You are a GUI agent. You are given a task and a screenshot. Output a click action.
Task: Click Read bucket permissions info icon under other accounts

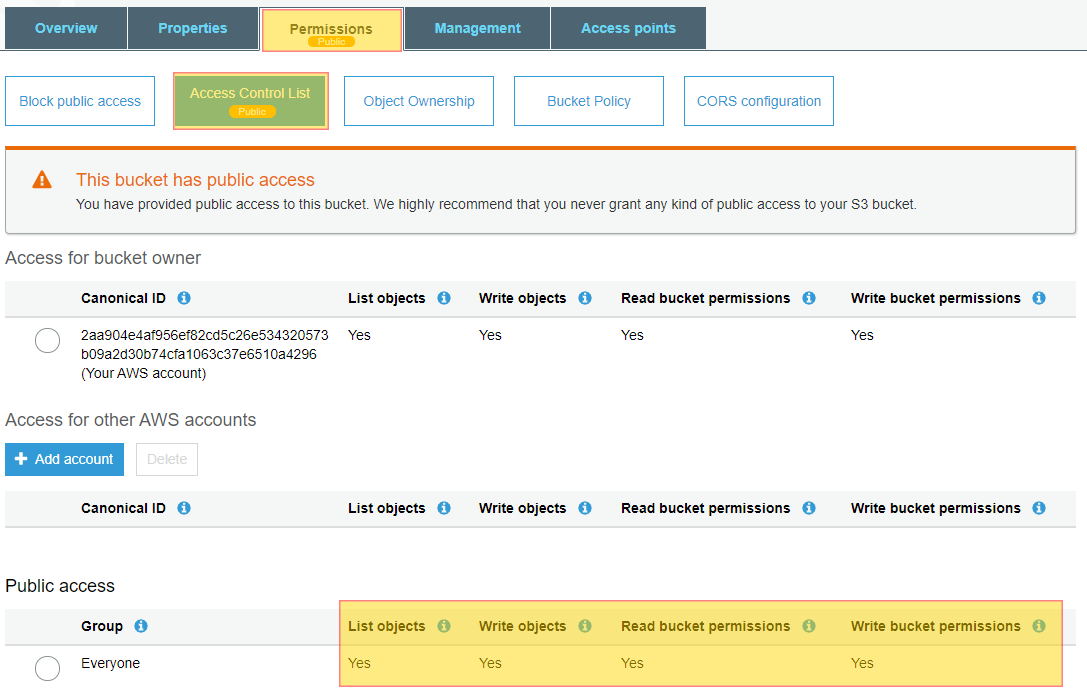(809, 508)
